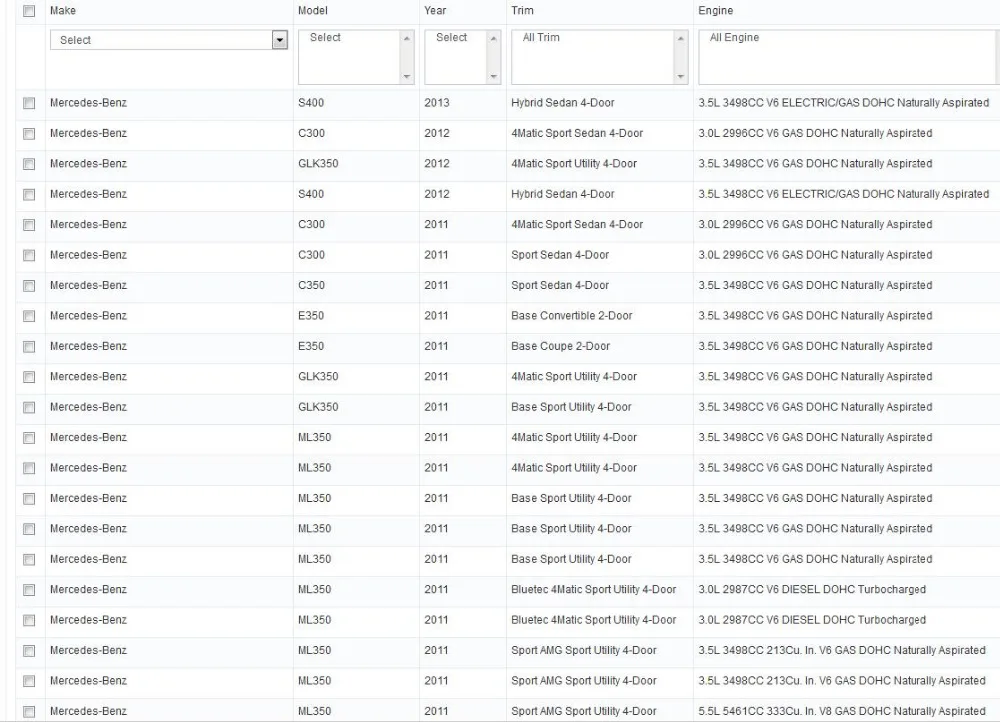Click the Year column header

tap(435, 10)
